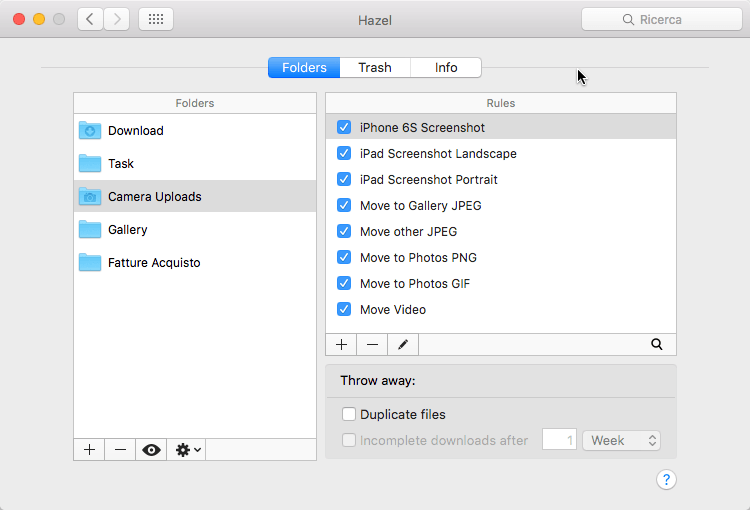750x510 pixels.
Task: Select Camera Uploads folder name
Action: click(x=155, y=197)
